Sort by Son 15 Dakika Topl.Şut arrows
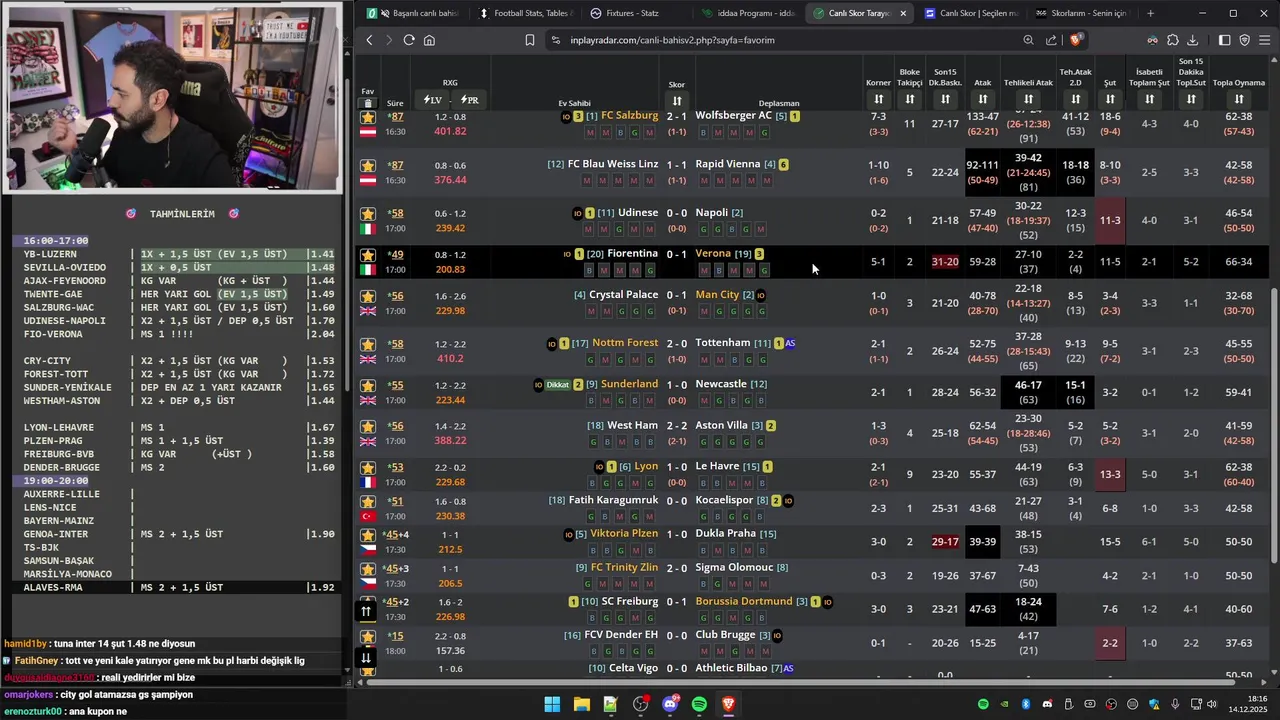1280x720 pixels. [1191, 99]
